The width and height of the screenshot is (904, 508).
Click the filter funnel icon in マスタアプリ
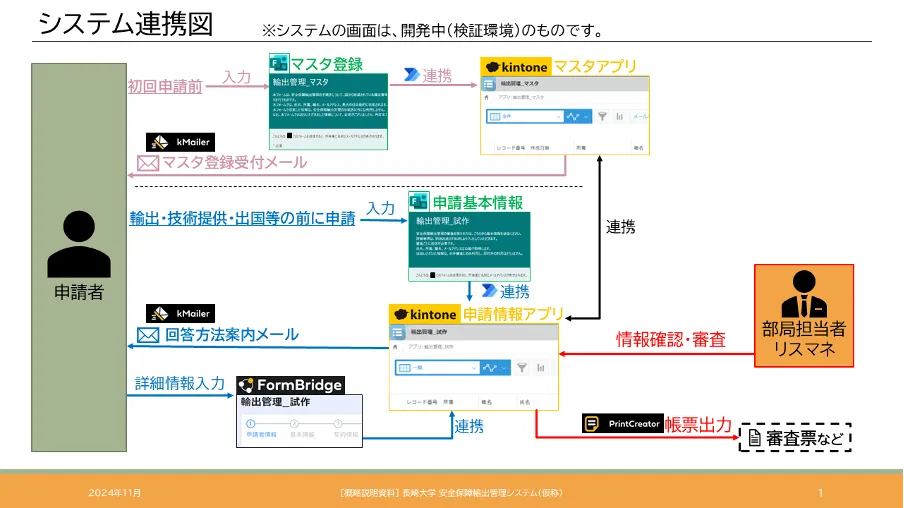pos(602,116)
